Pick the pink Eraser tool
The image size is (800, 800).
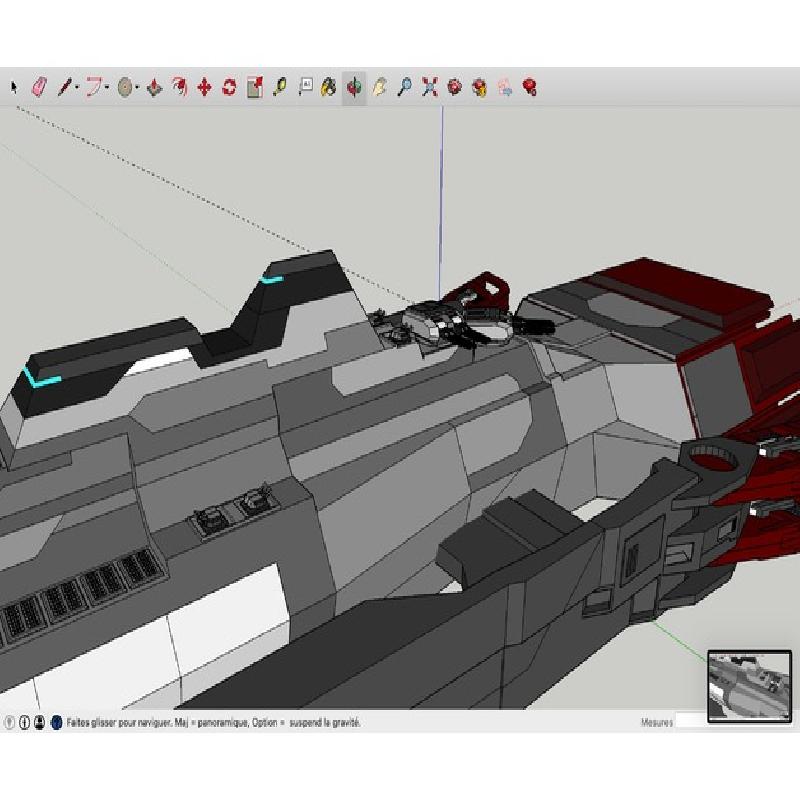(40, 87)
